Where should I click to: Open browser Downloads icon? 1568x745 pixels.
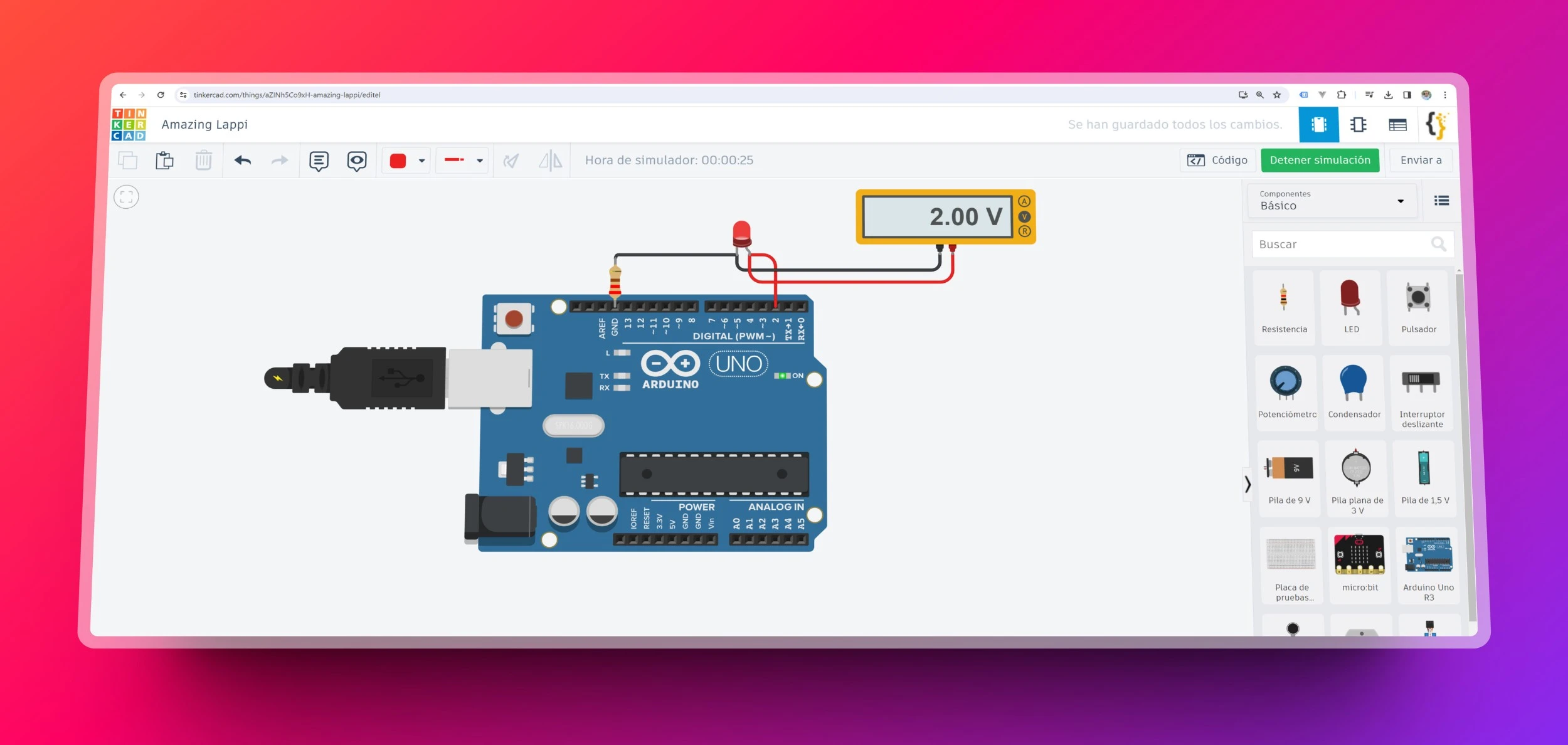tap(1388, 95)
